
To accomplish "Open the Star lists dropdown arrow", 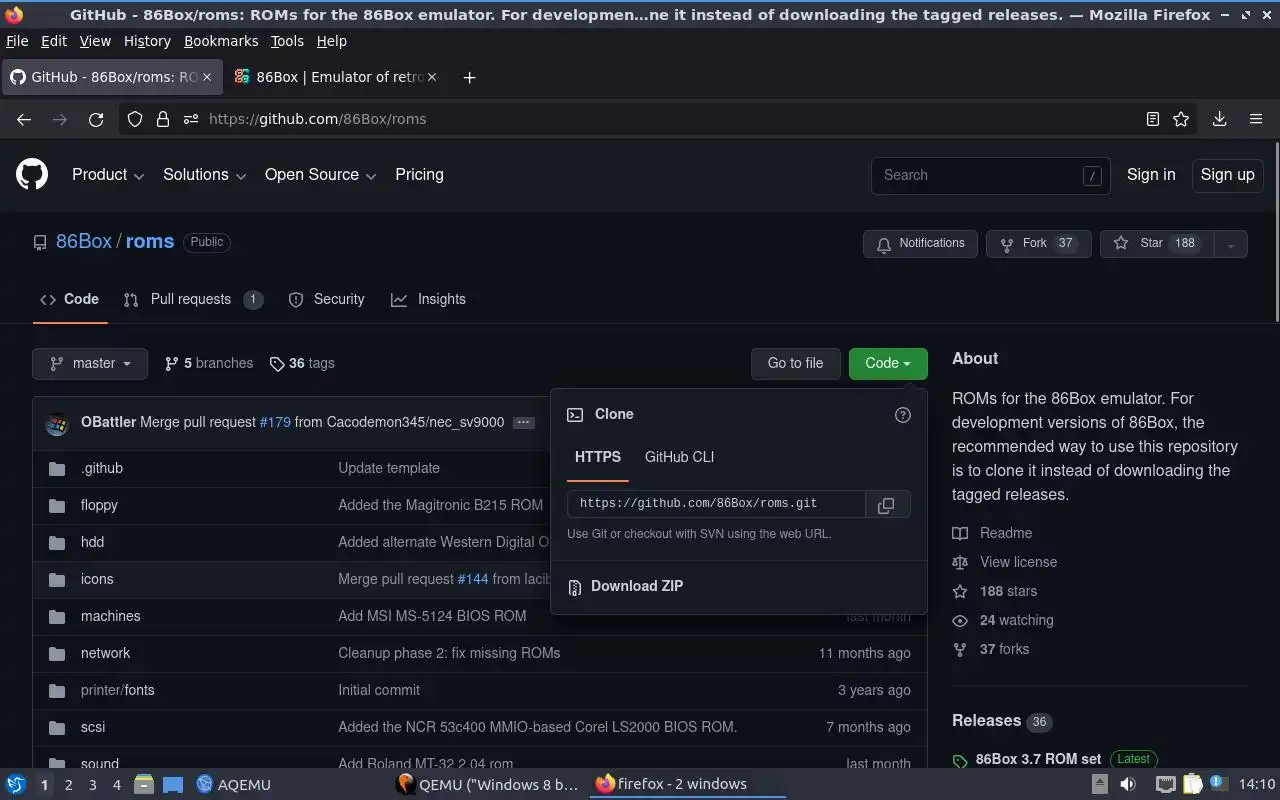I will [x=1231, y=244].
